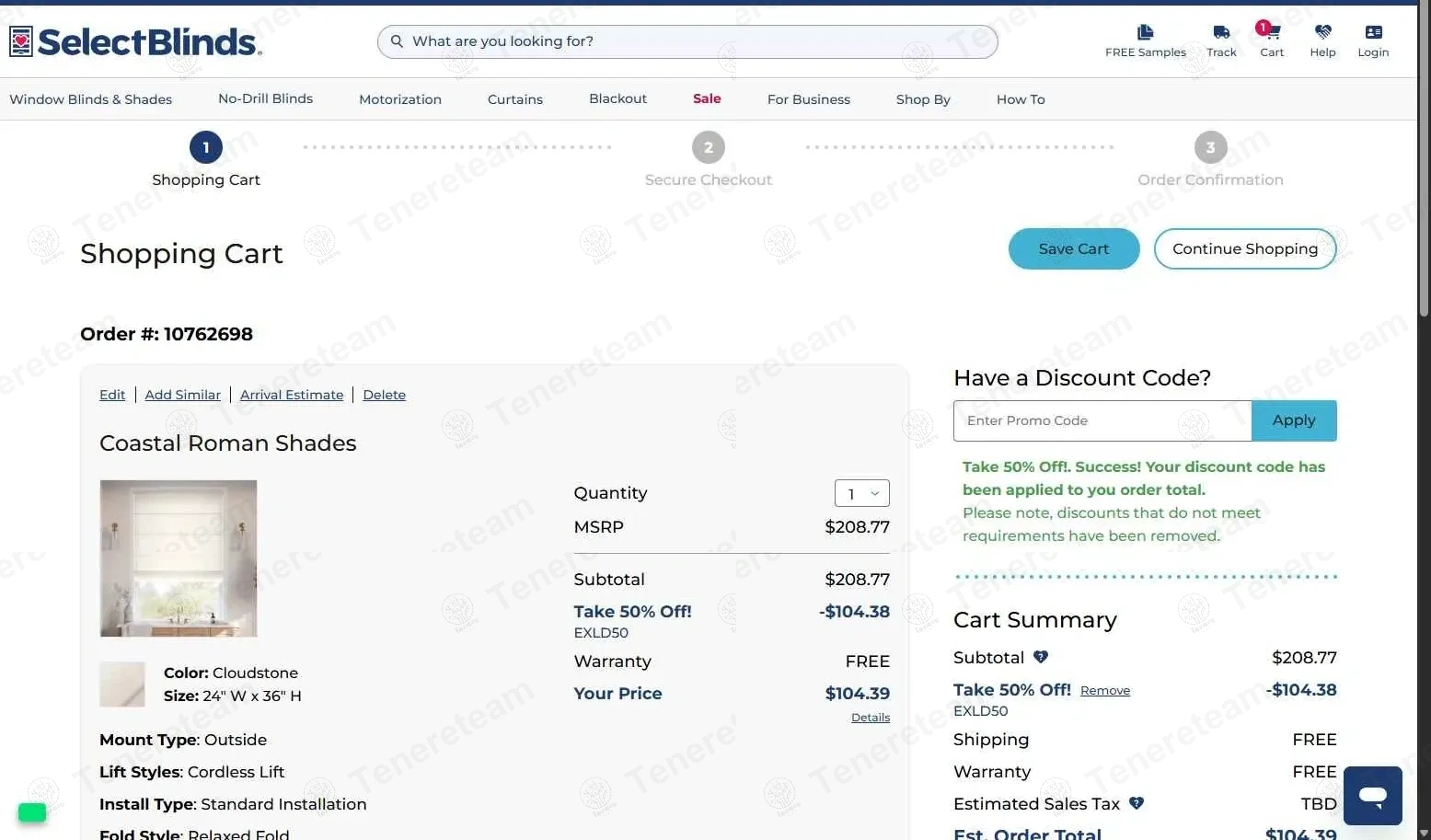This screenshot has height=840, width=1431.
Task: Remove the 50% off discount code
Action: [x=1104, y=691]
